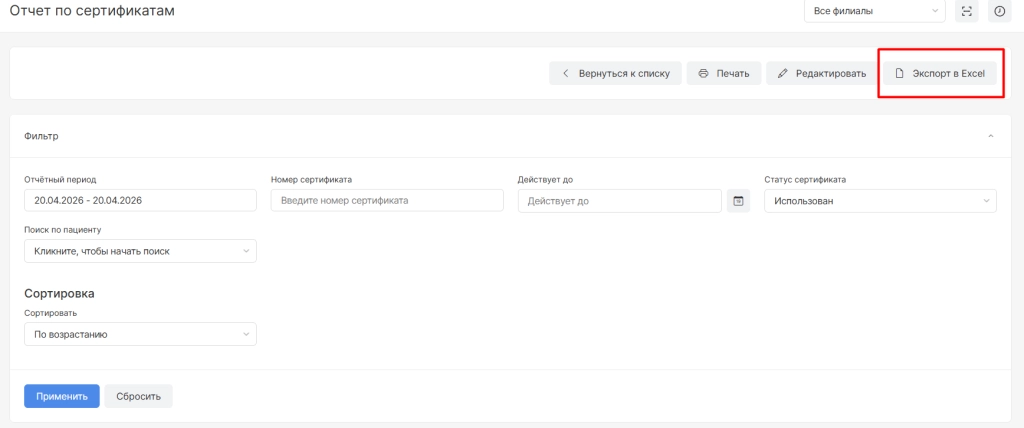Click the printer icon for Печать

tap(704, 73)
